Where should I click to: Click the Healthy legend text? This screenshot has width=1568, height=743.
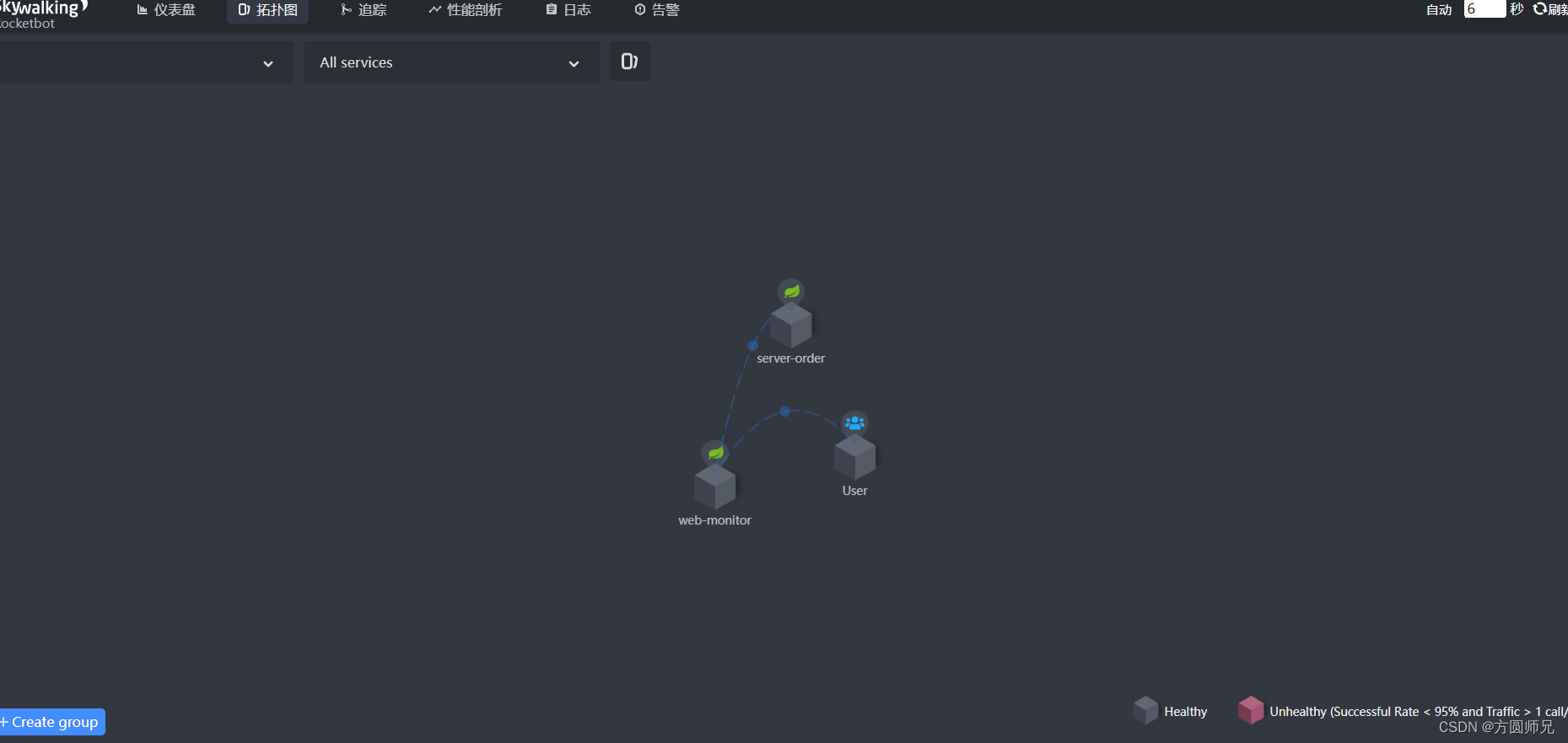1186,712
